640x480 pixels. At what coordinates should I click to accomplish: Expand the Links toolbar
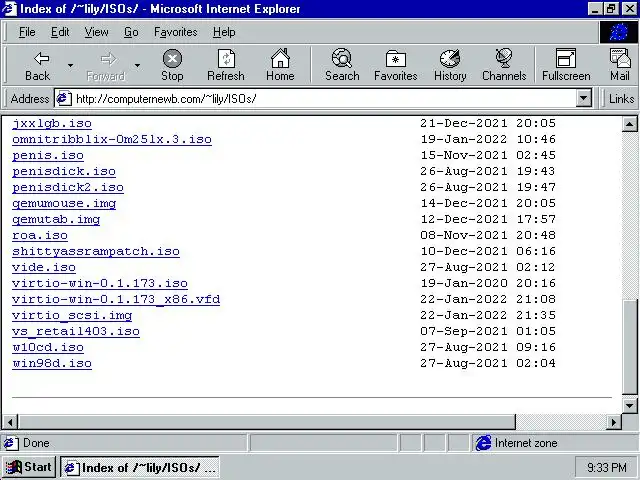621,99
